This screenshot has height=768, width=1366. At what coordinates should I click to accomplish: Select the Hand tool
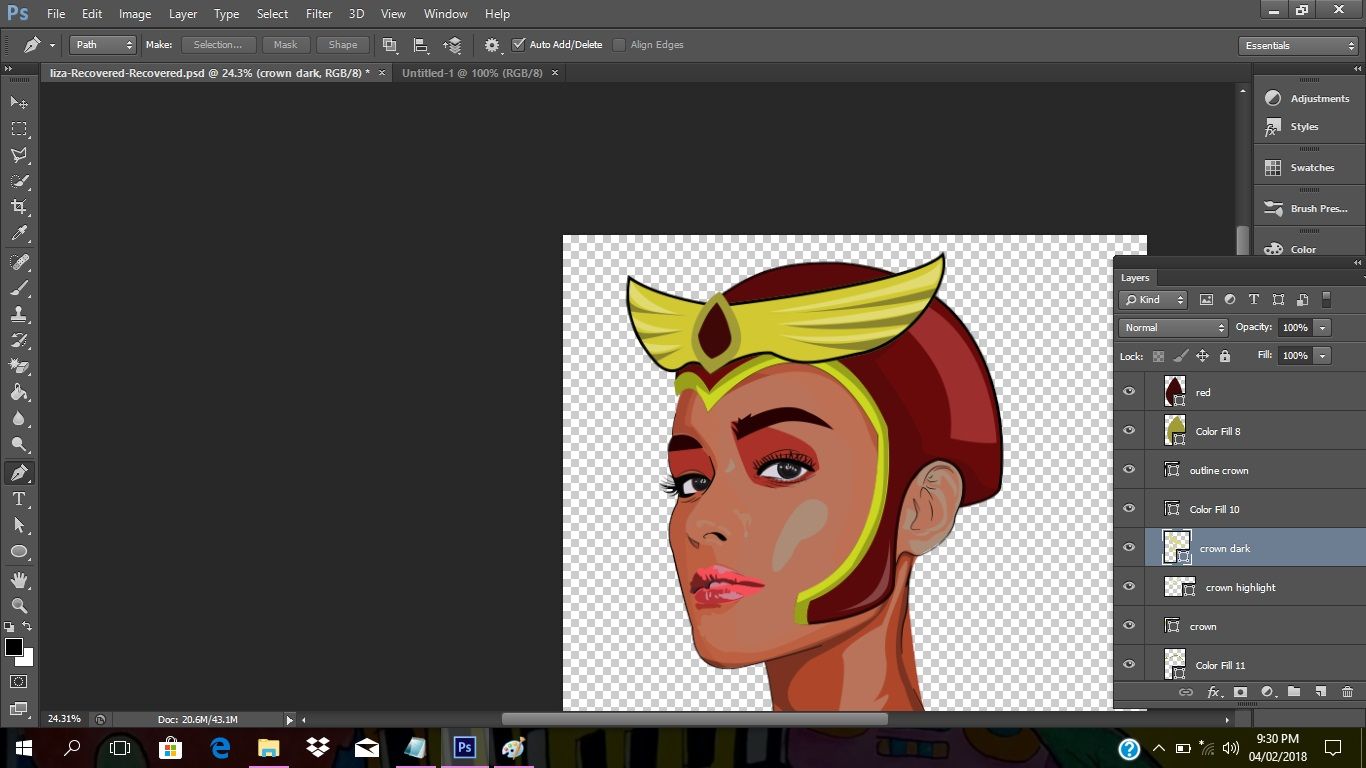point(19,580)
